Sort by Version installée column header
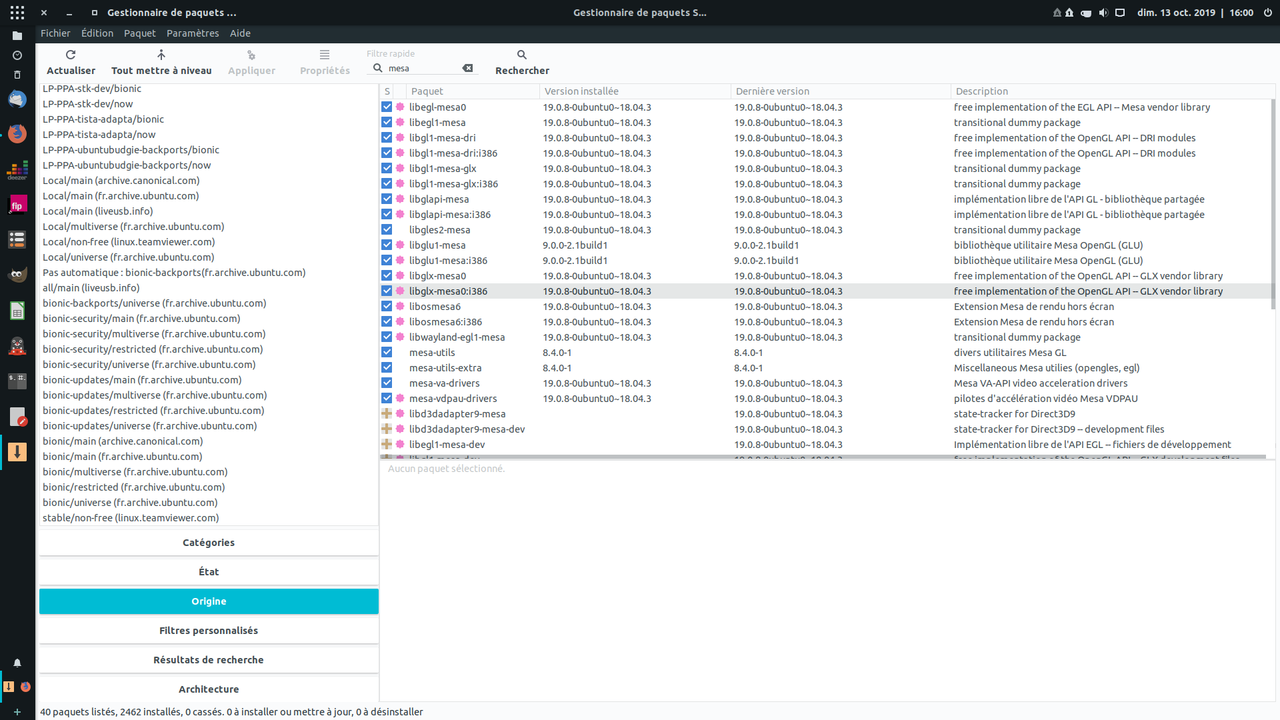1280x720 pixels. 635,91
